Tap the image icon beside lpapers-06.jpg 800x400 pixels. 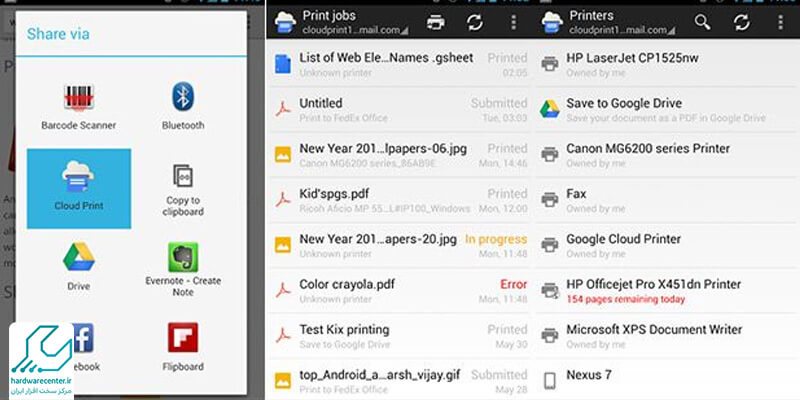[x=283, y=155]
